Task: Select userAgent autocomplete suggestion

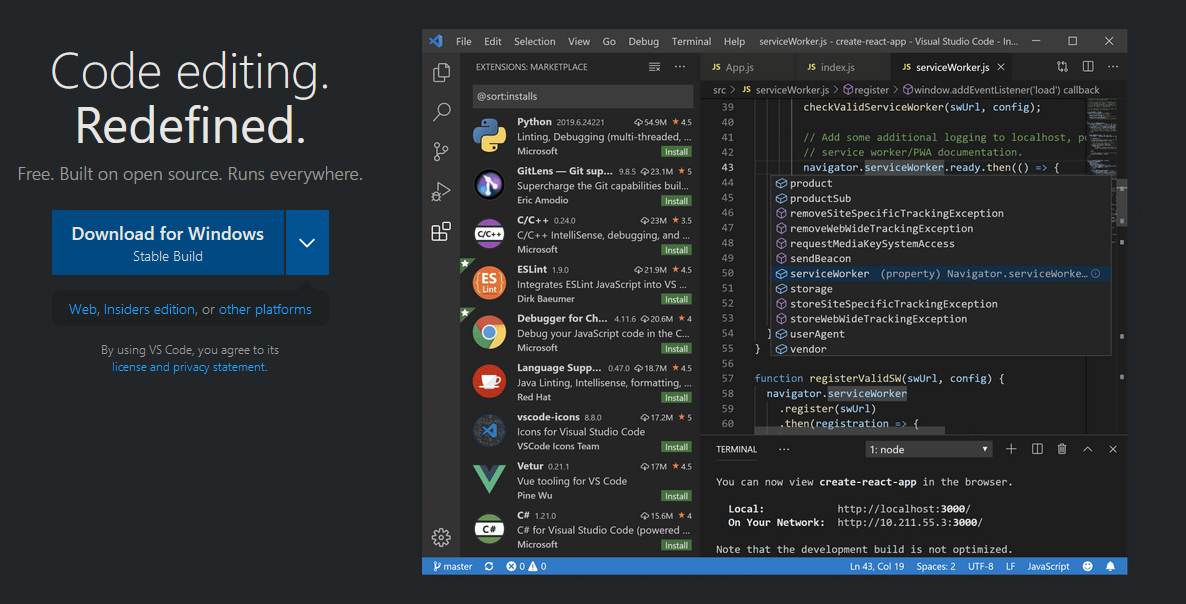Action: [x=940, y=334]
